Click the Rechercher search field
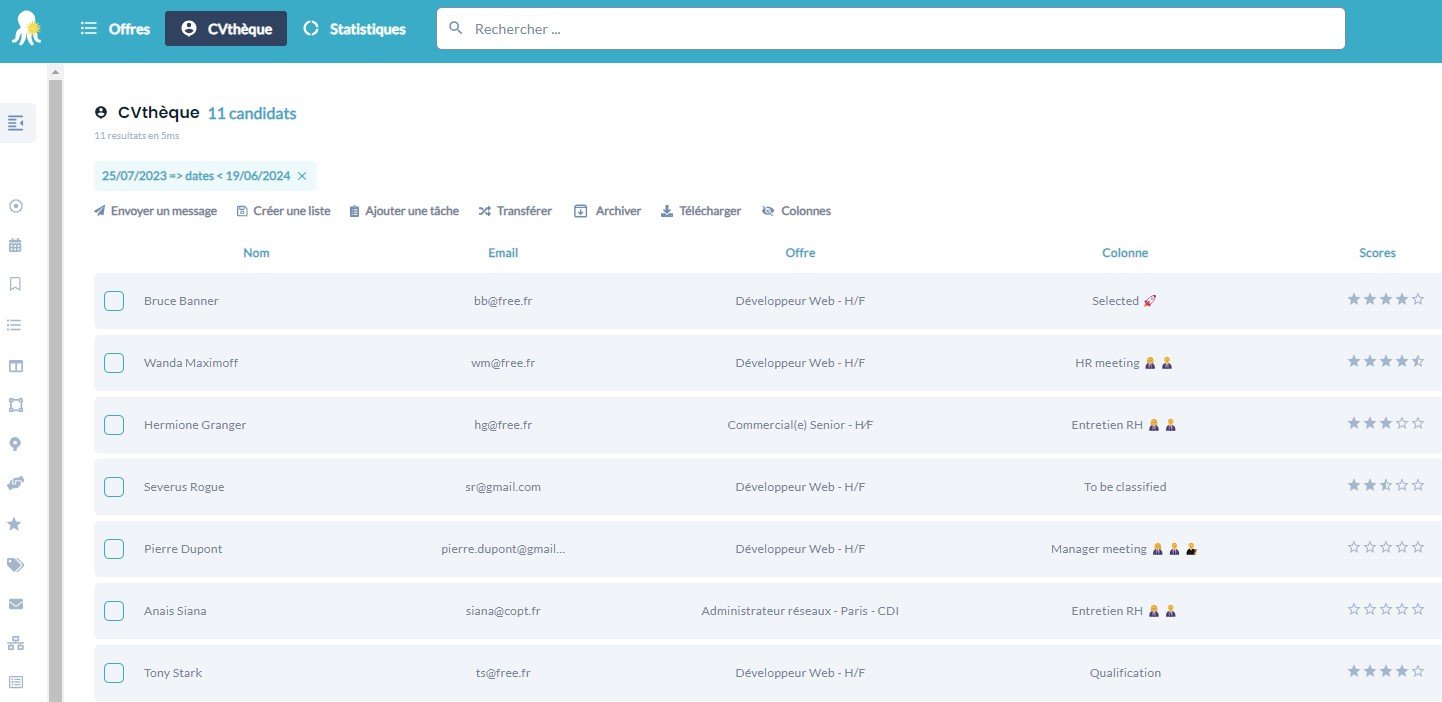 point(890,28)
